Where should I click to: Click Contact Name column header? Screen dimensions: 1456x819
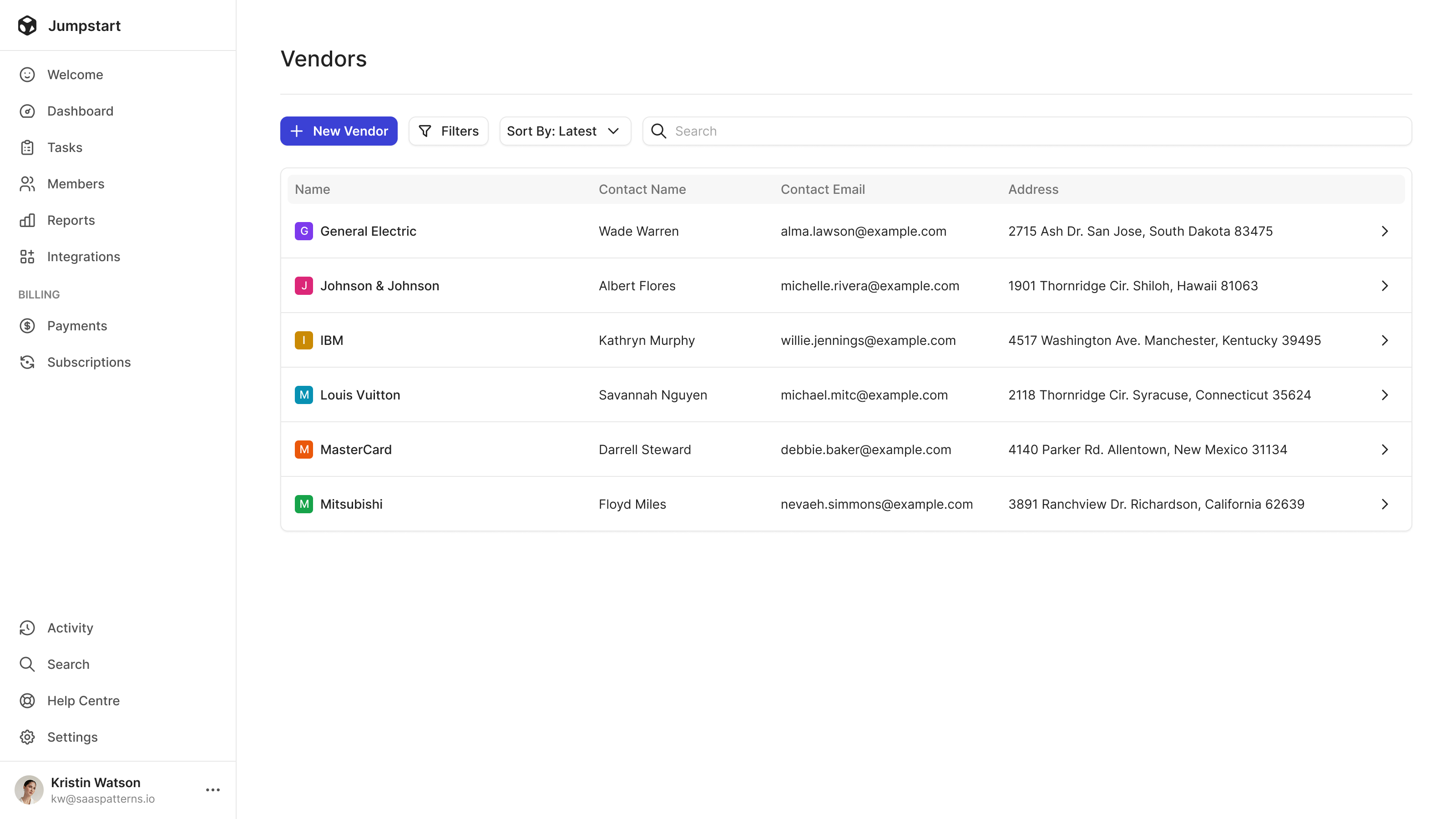(642, 189)
